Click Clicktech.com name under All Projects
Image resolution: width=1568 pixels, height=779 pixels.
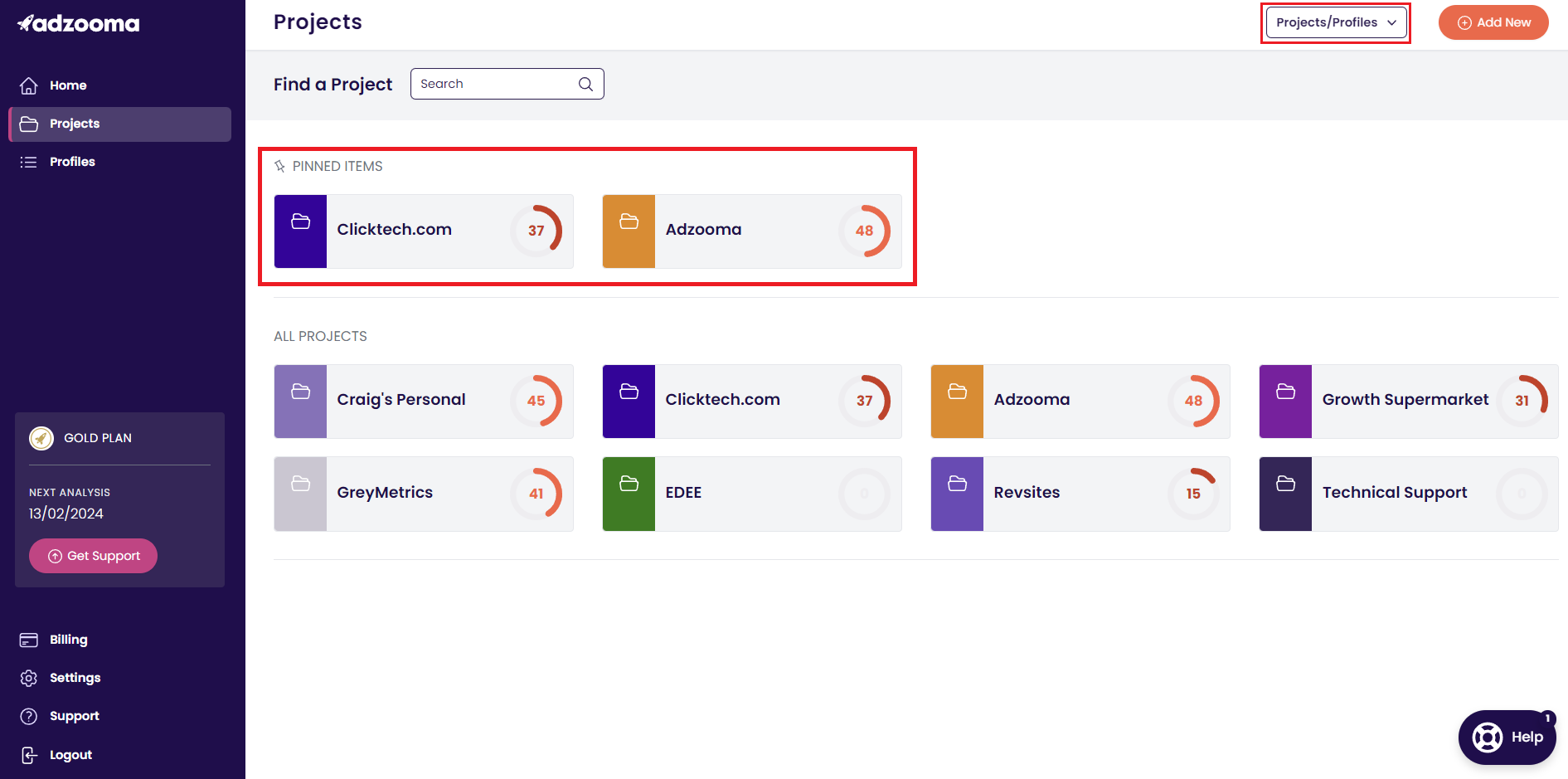coord(723,400)
